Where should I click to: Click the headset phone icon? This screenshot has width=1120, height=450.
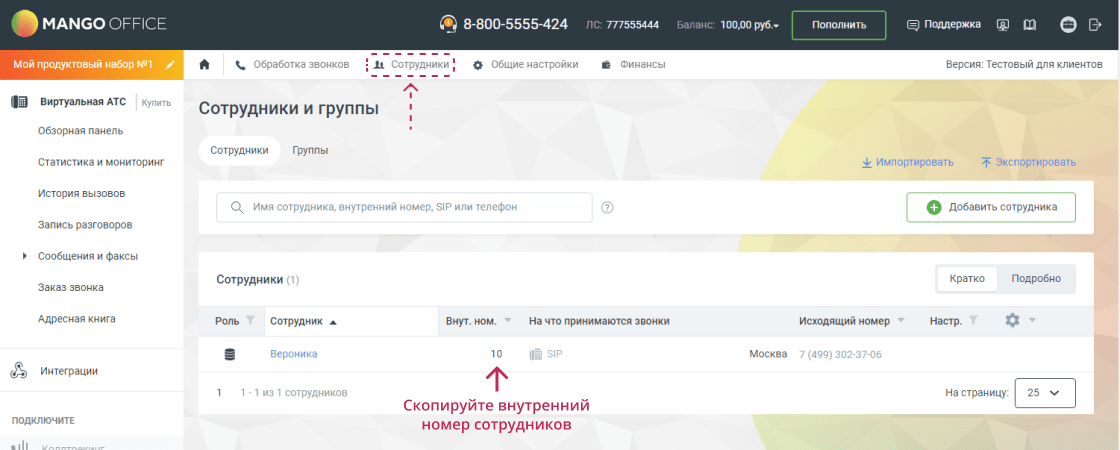coord(448,24)
